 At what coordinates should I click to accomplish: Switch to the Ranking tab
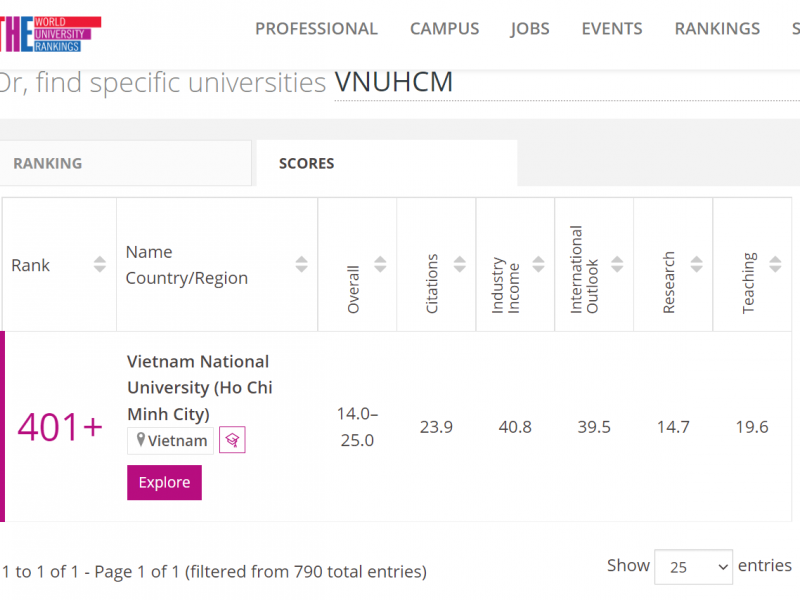(x=48, y=163)
